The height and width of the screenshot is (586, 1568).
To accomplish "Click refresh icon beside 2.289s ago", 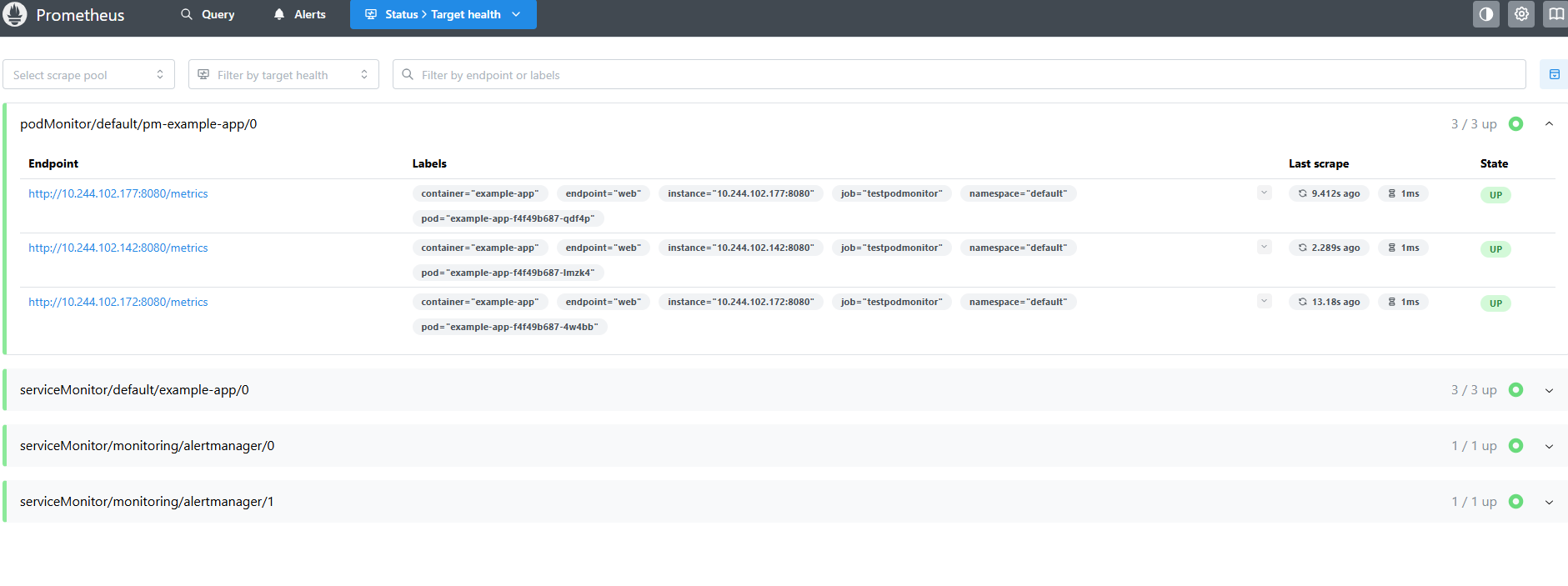I will tap(1302, 248).
